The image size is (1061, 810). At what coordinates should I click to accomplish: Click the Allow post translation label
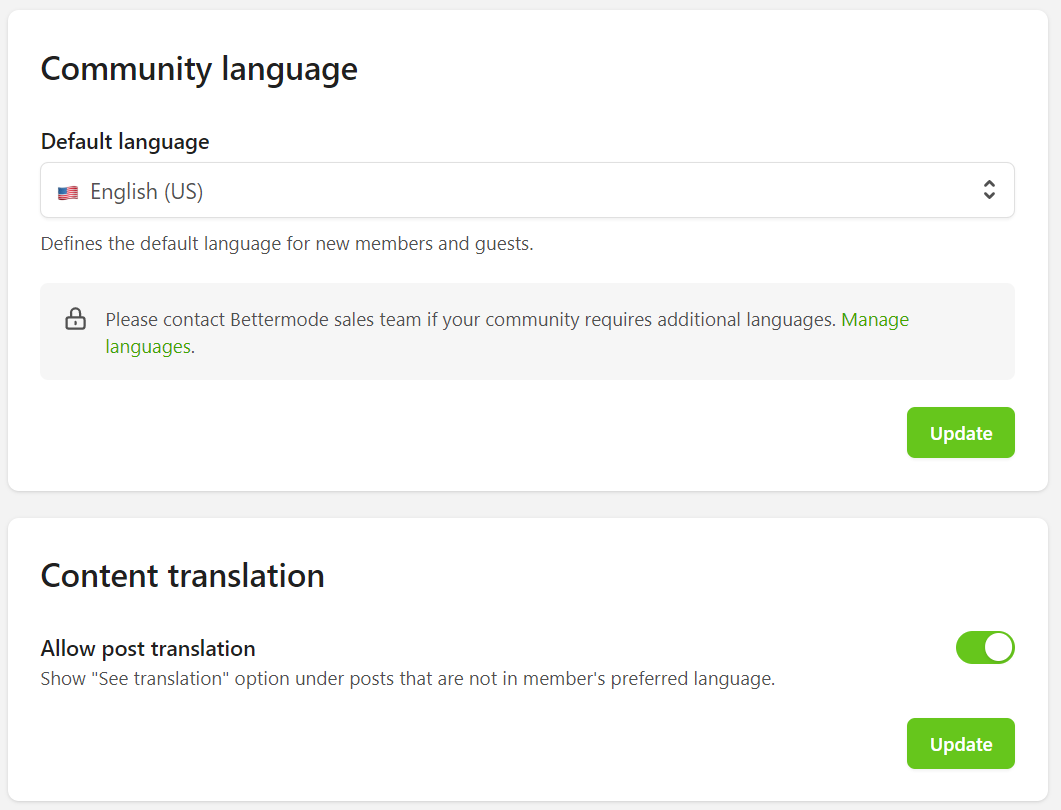(147, 648)
